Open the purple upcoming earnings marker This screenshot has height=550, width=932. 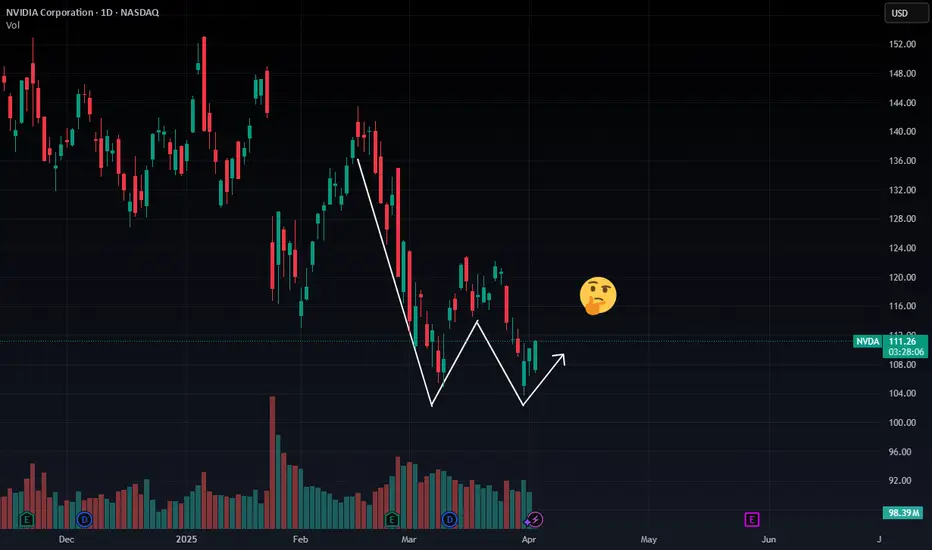[752, 520]
